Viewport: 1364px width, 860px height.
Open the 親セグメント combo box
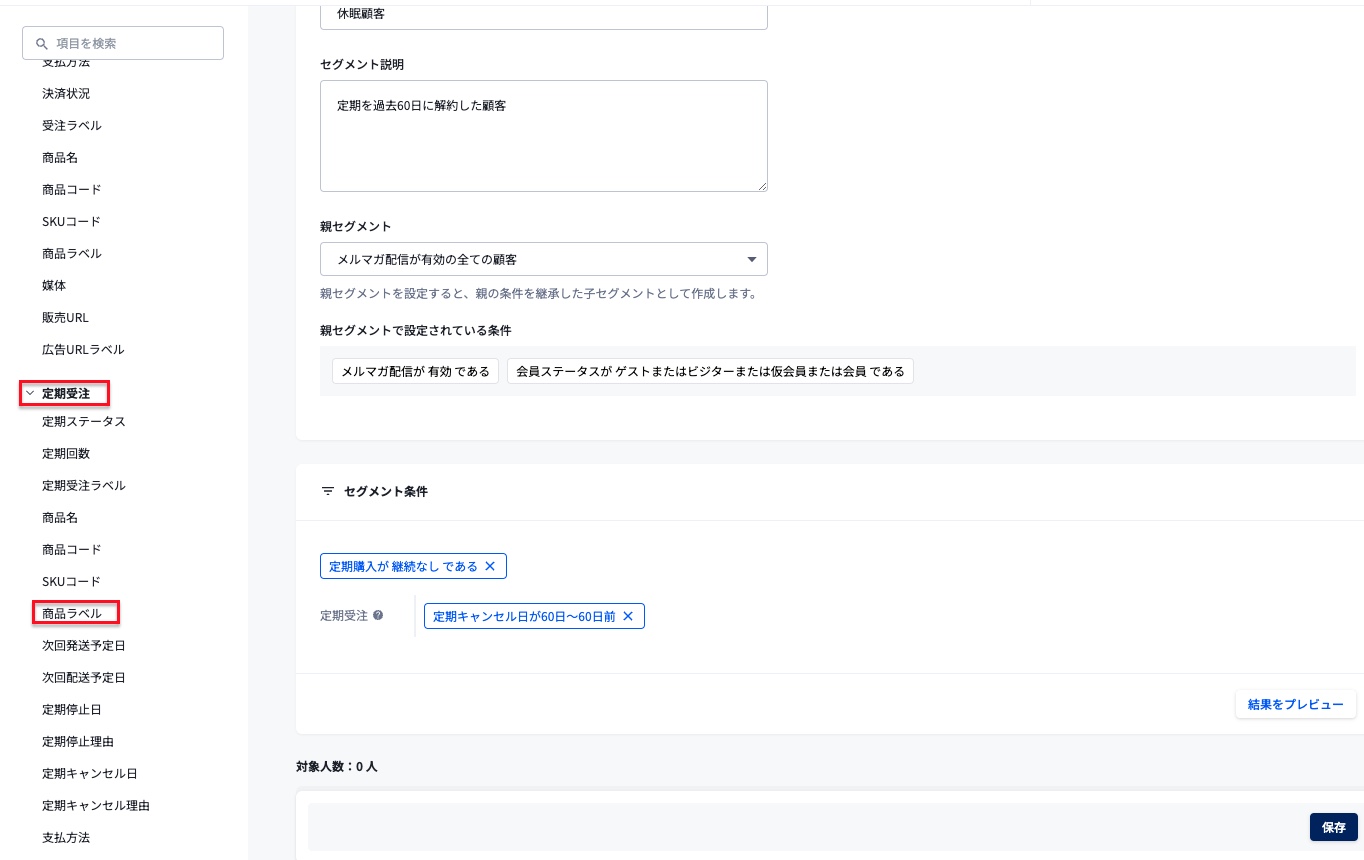coord(544,259)
